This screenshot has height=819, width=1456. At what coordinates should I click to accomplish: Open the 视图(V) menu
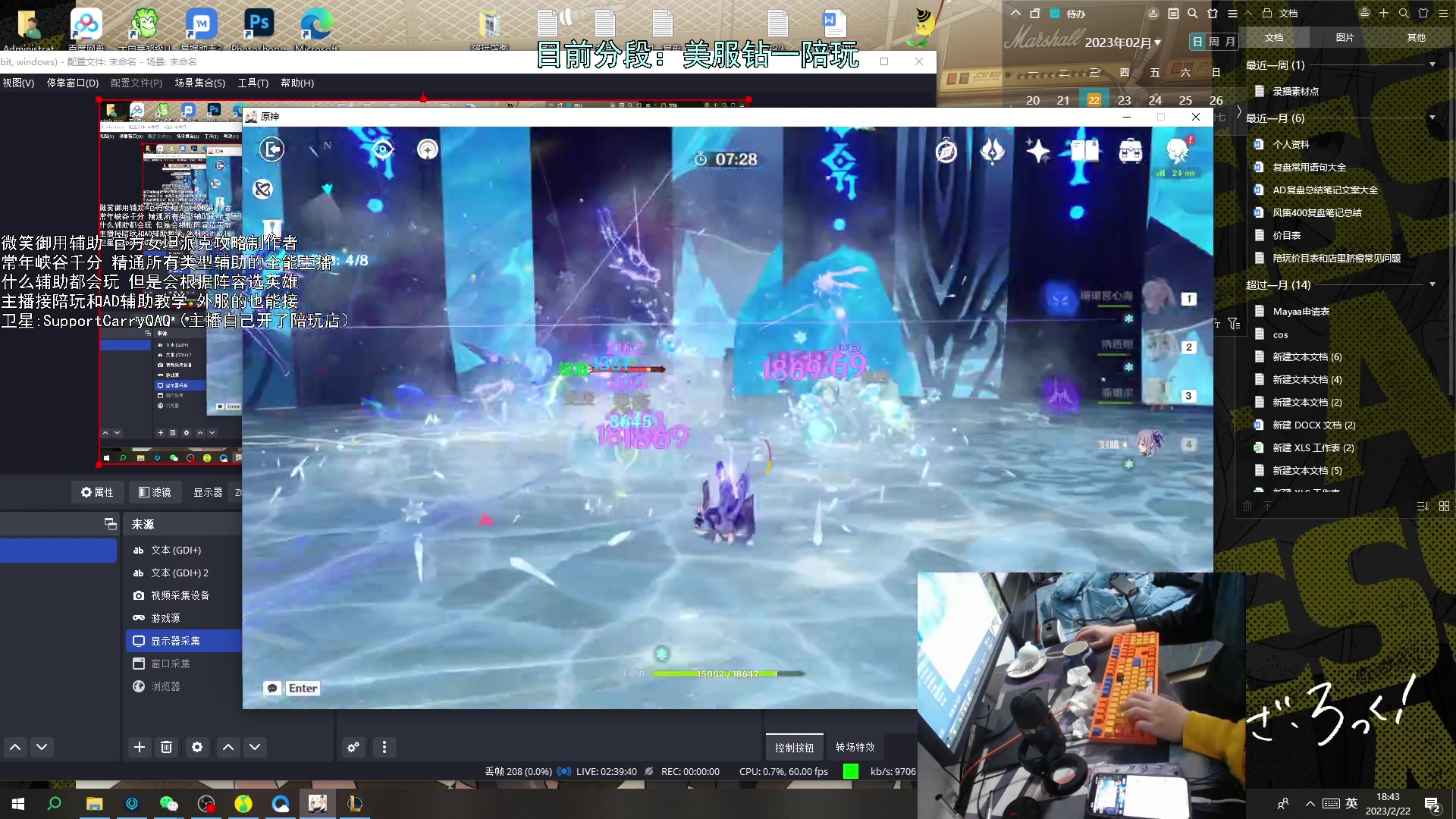pos(17,83)
